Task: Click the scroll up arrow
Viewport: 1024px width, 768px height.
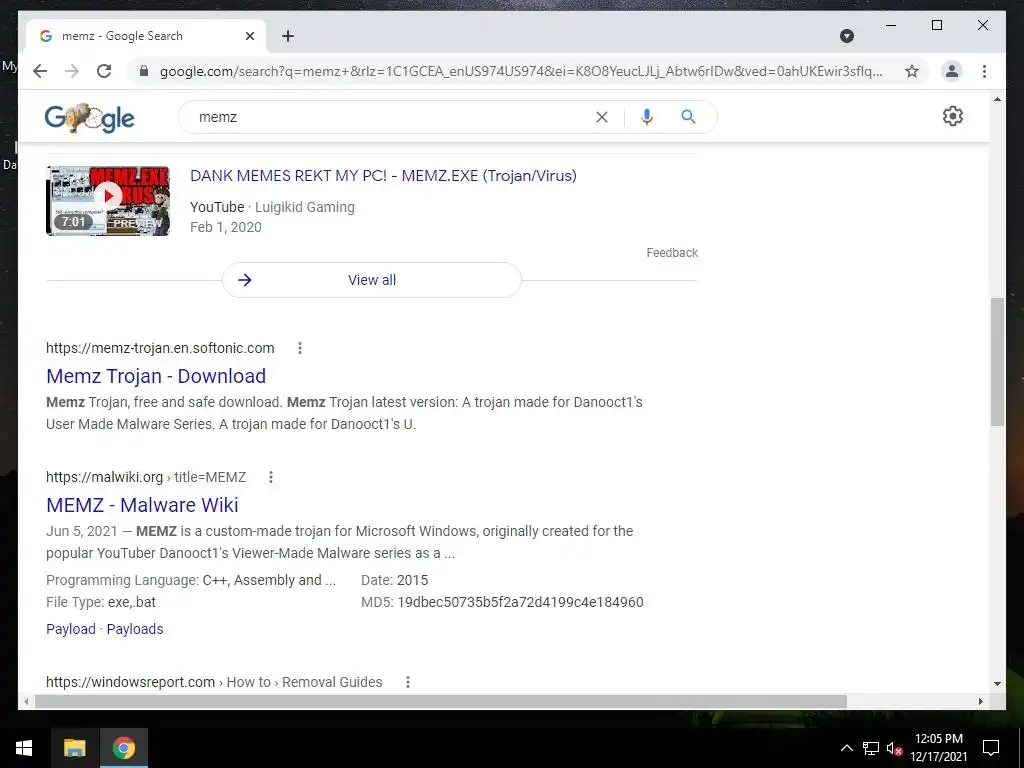Action: pyautogui.click(x=997, y=99)
